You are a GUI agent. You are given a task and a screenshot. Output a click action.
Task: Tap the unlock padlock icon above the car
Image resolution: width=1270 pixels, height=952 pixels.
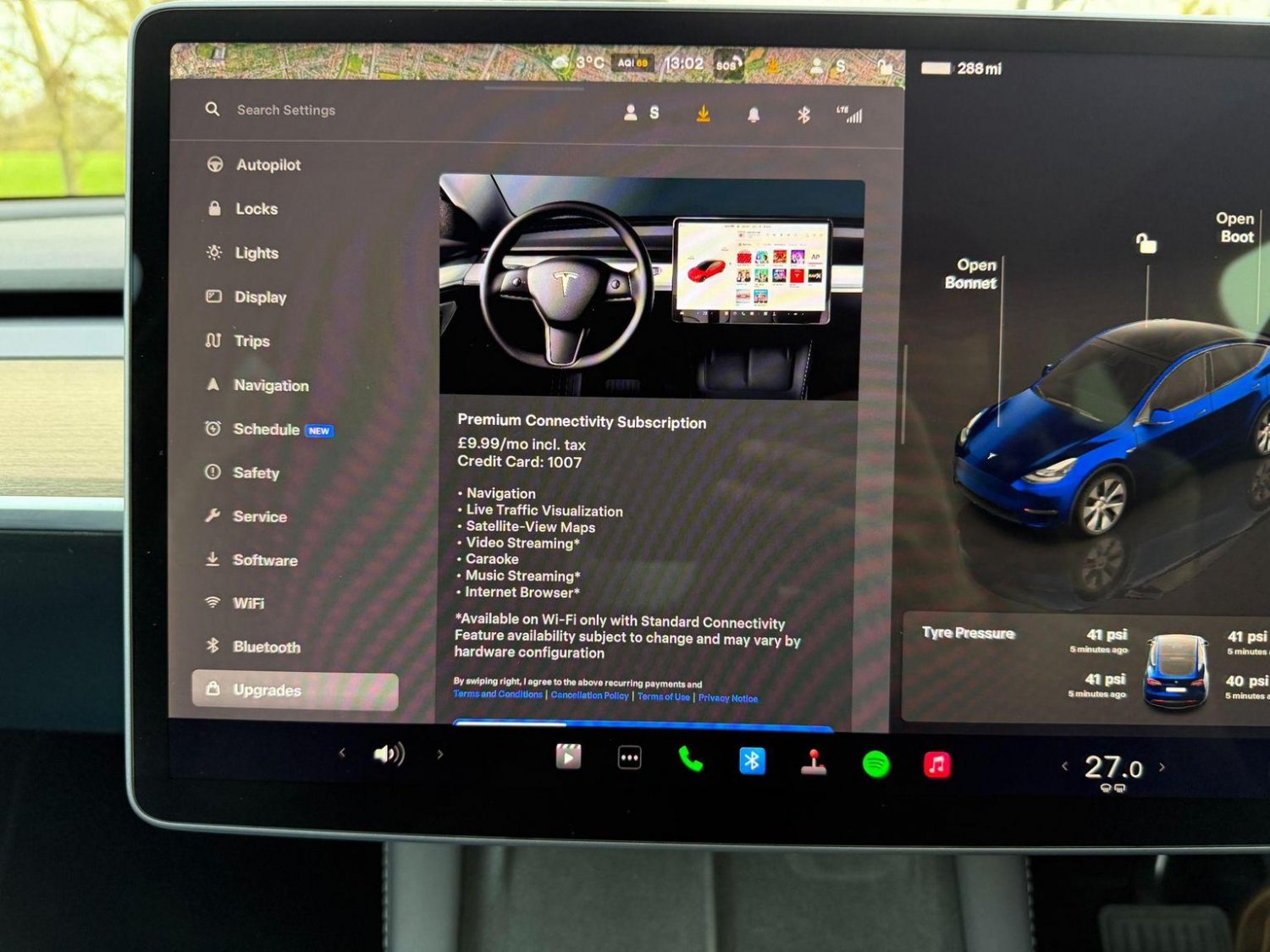click(x=1146, y=244)
